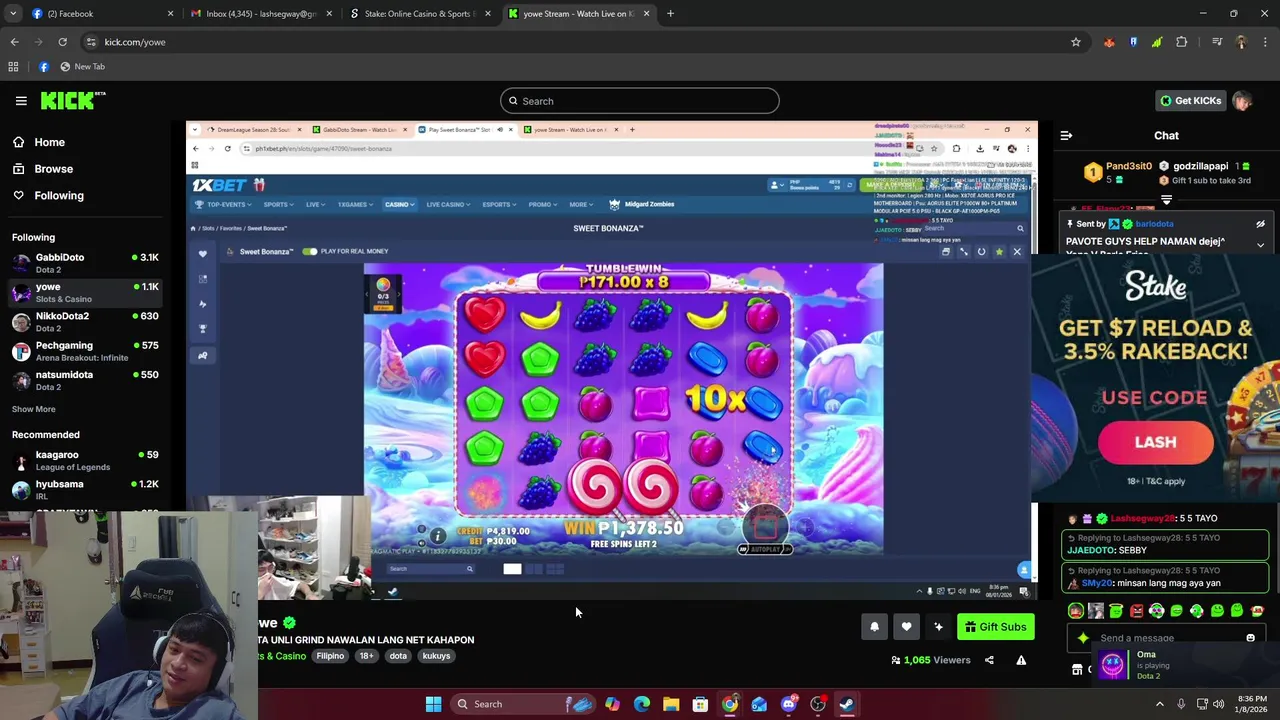Open NikkoDota2 channel in sidebar
Screen dimensions: 1280x720
[x=85, y=322]
